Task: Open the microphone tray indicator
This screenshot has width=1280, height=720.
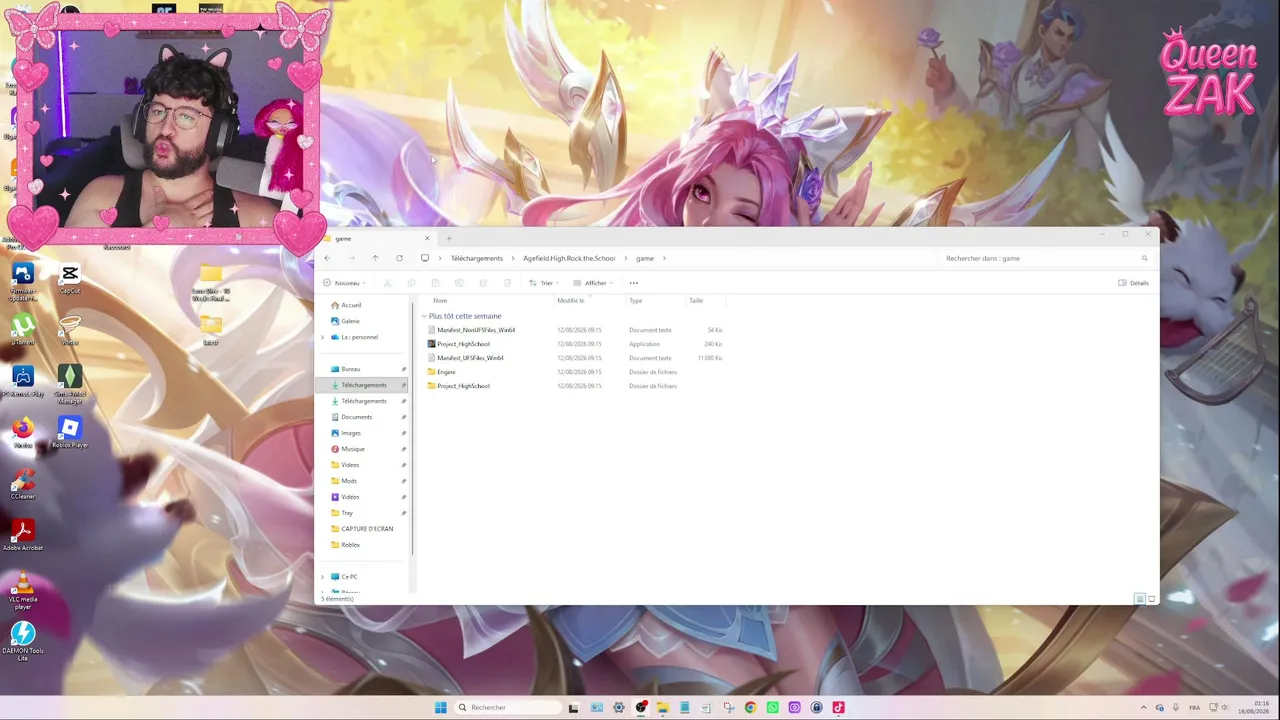Action: tap(1175, 708)
